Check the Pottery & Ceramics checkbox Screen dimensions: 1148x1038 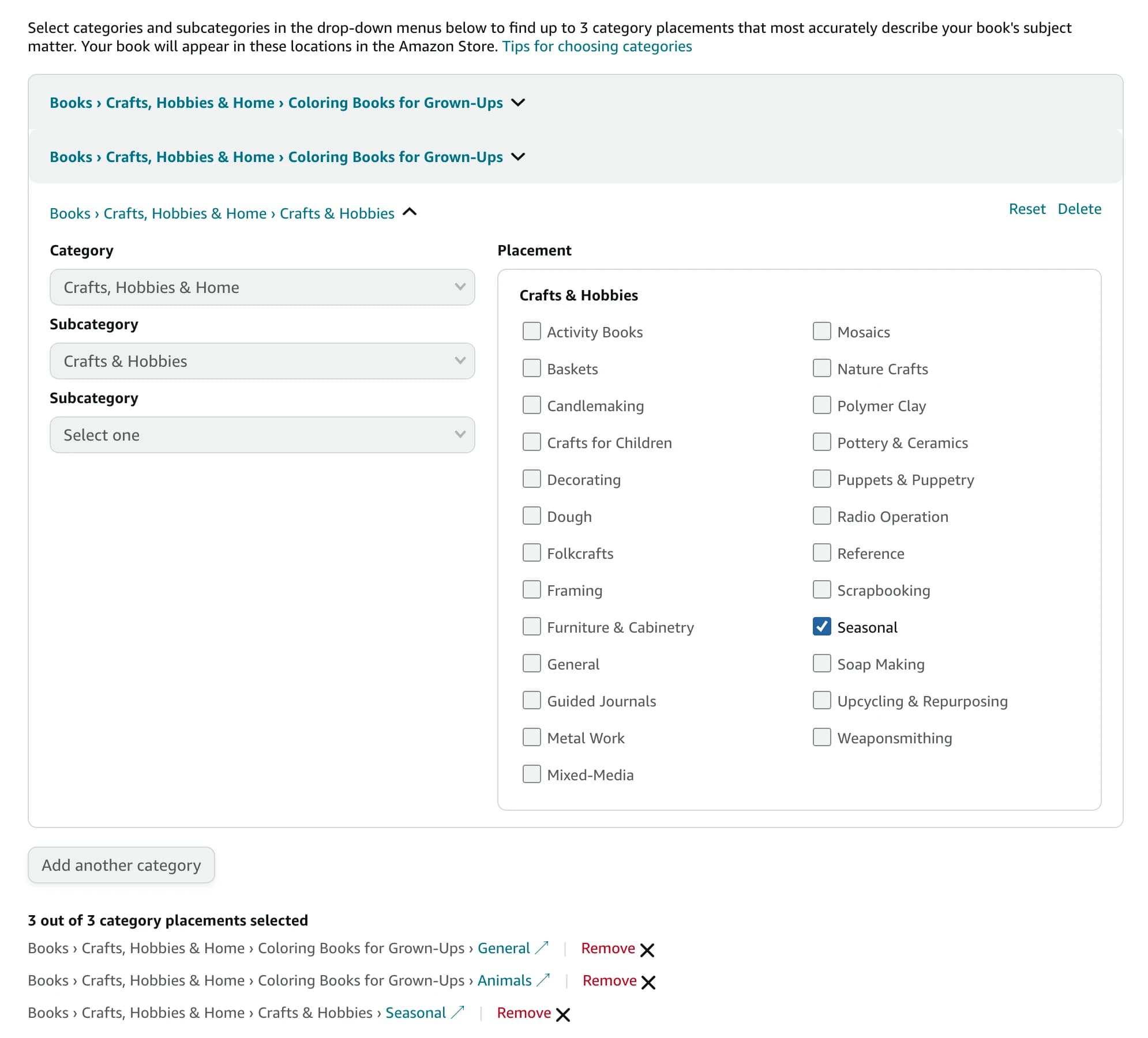pos(821,442)
